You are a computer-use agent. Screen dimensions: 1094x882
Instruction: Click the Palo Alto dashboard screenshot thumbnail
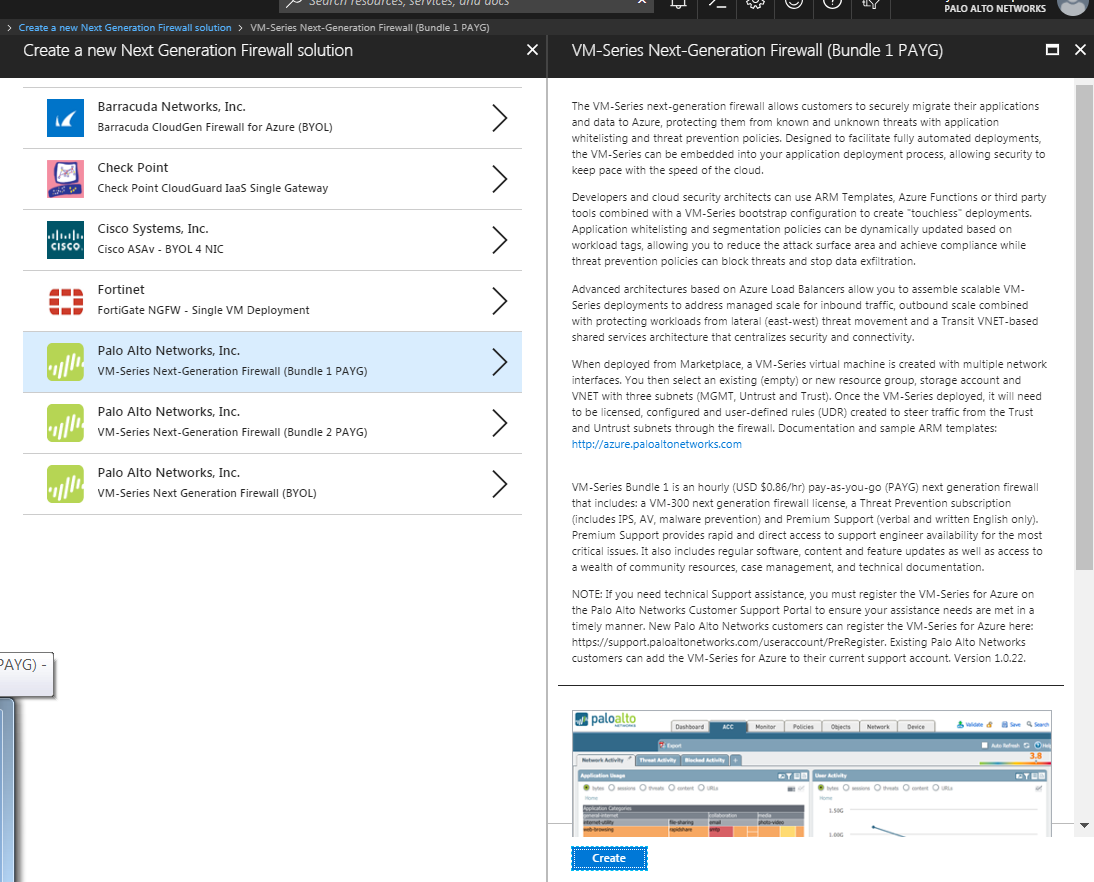pyautogui.click(x=811, y=774)
